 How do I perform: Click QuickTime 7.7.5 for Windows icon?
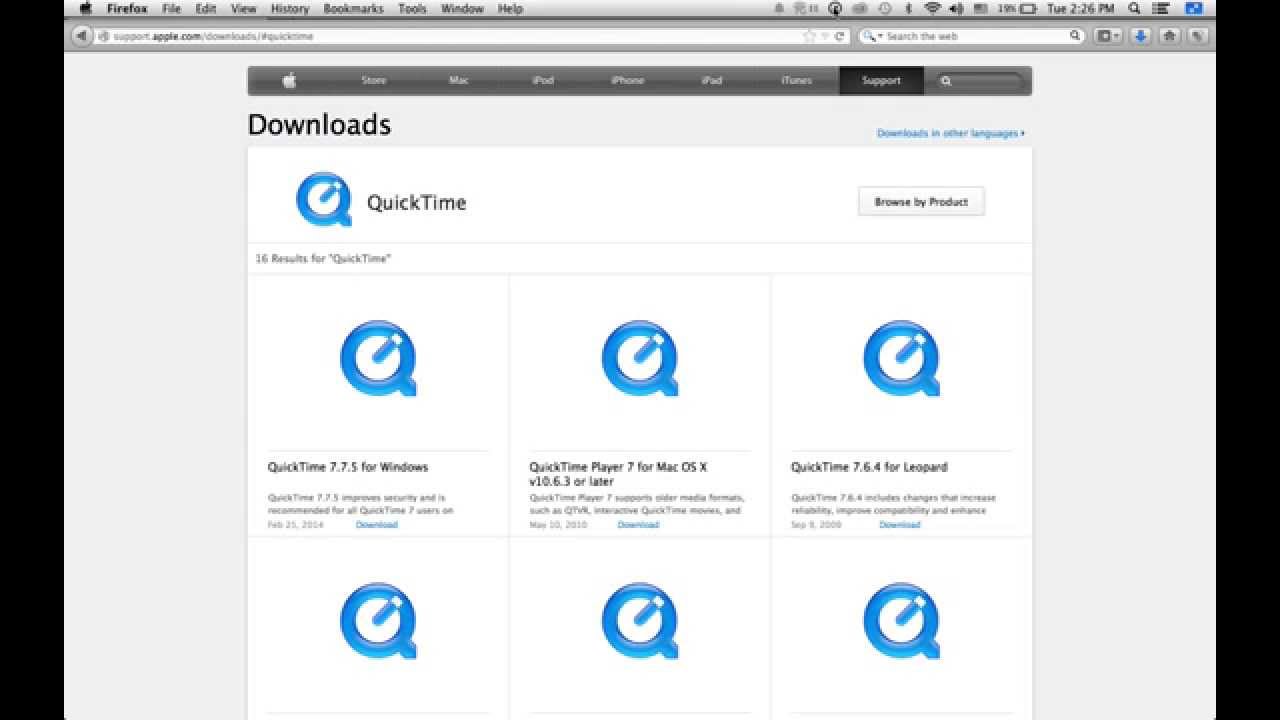pos(378,360)
